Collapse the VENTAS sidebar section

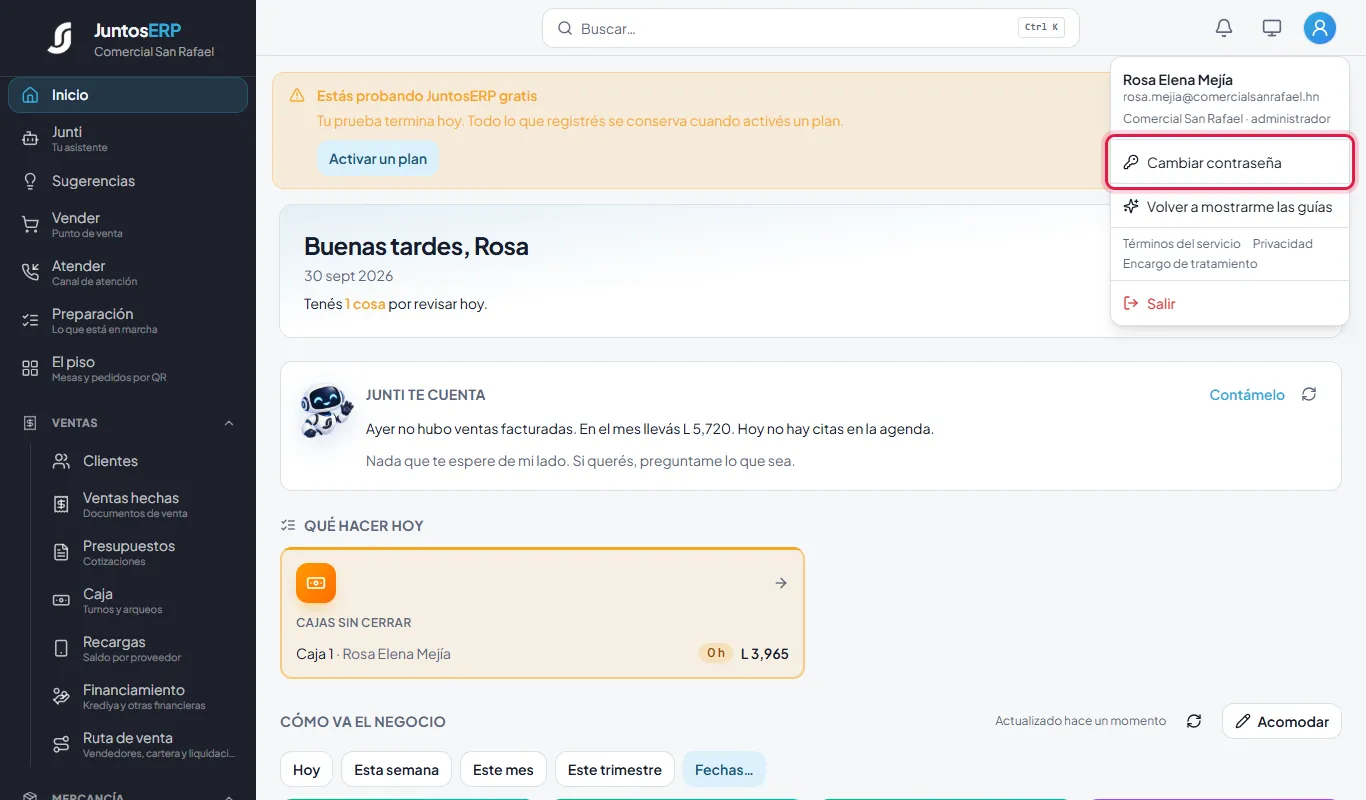click(229, 423)
